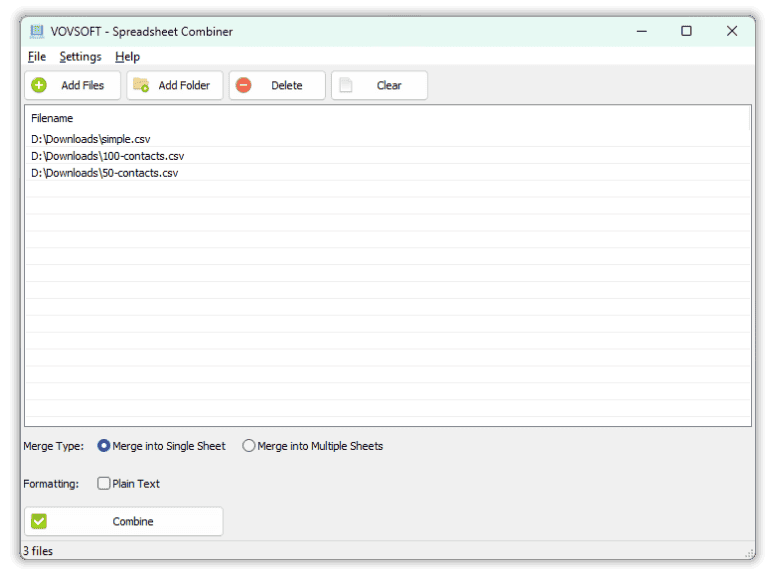Open the File menu
This screenshot has height=575, width=775.
pyautogui.click(x=37, y=56)
